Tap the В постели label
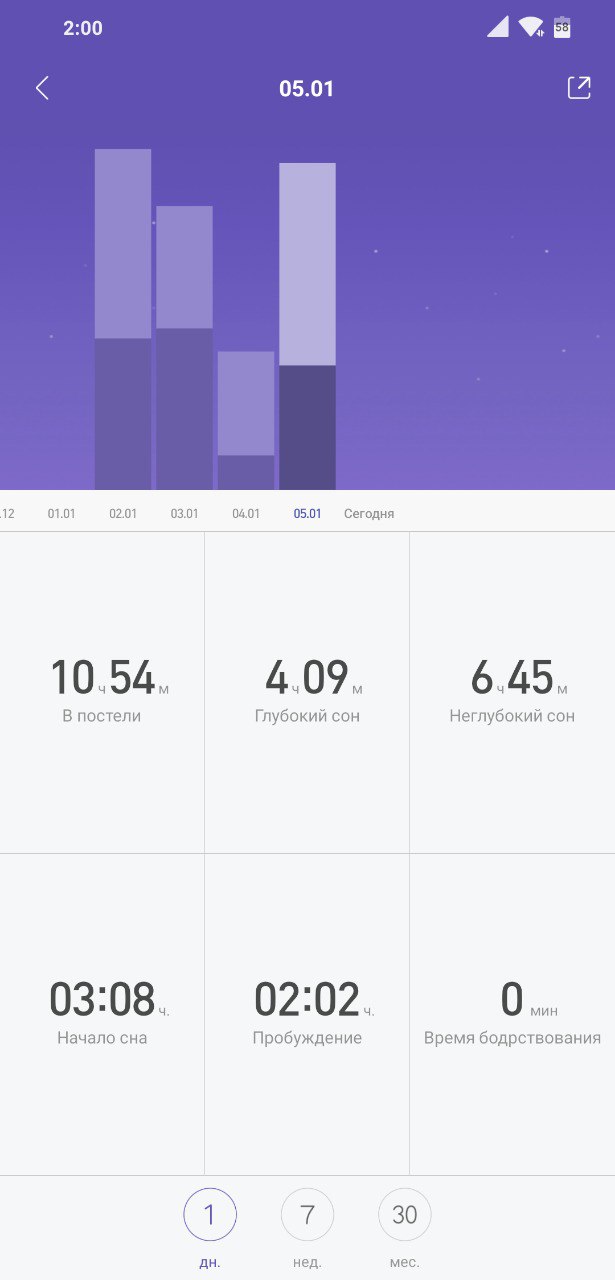 [x=102, y=716]
